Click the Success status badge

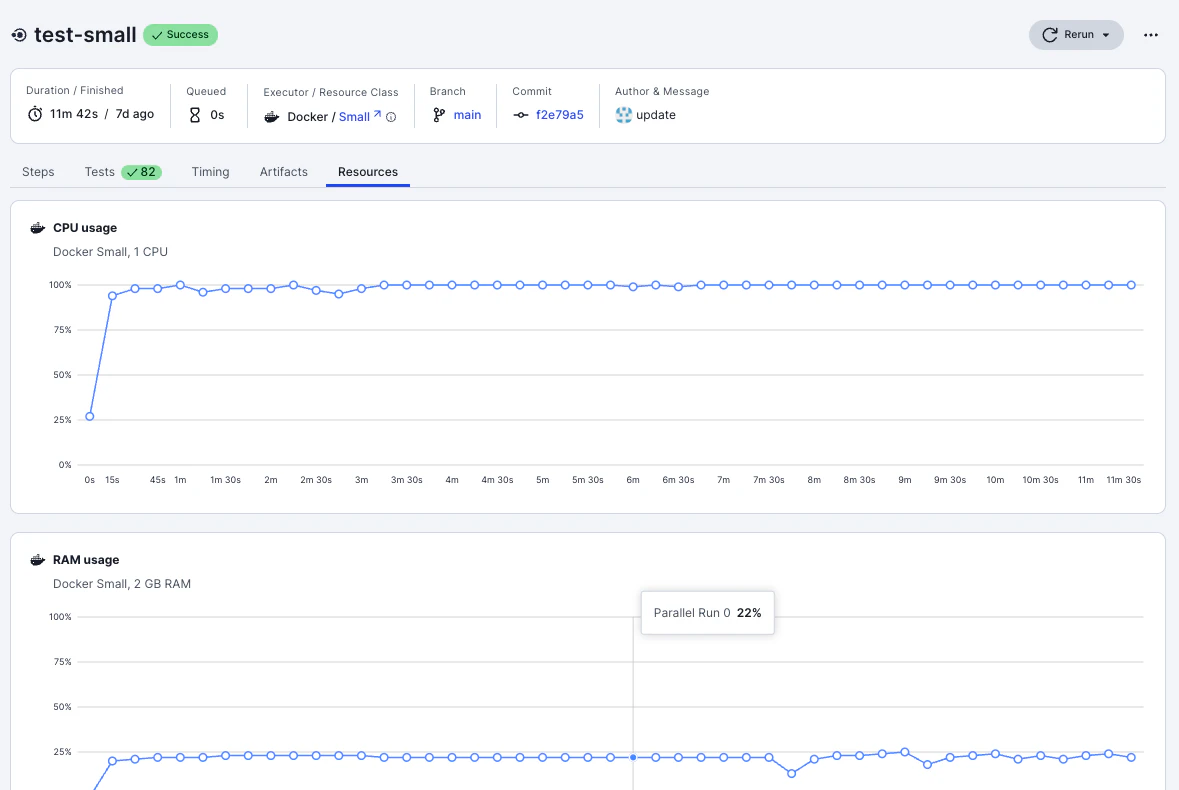pyautogui.click(x=180, y=35)
